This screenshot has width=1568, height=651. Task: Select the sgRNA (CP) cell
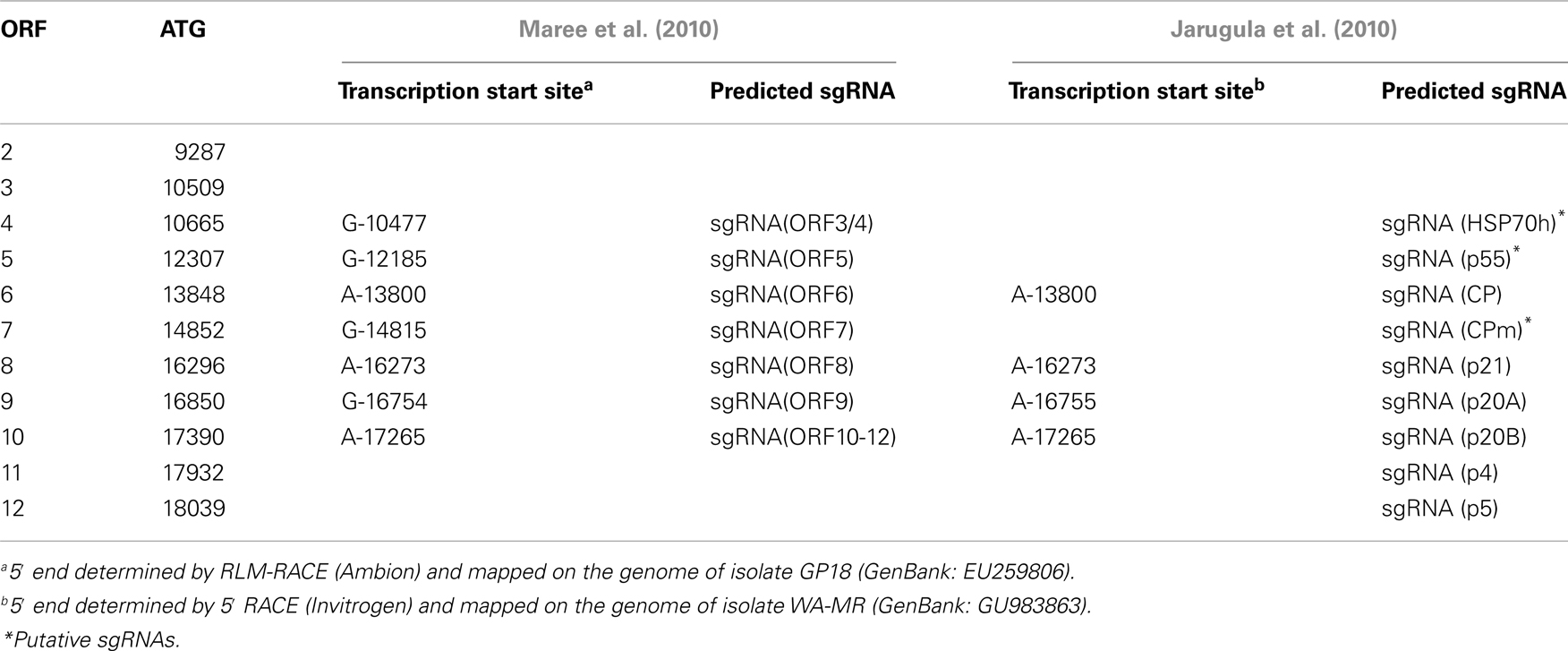point(1441,295)
